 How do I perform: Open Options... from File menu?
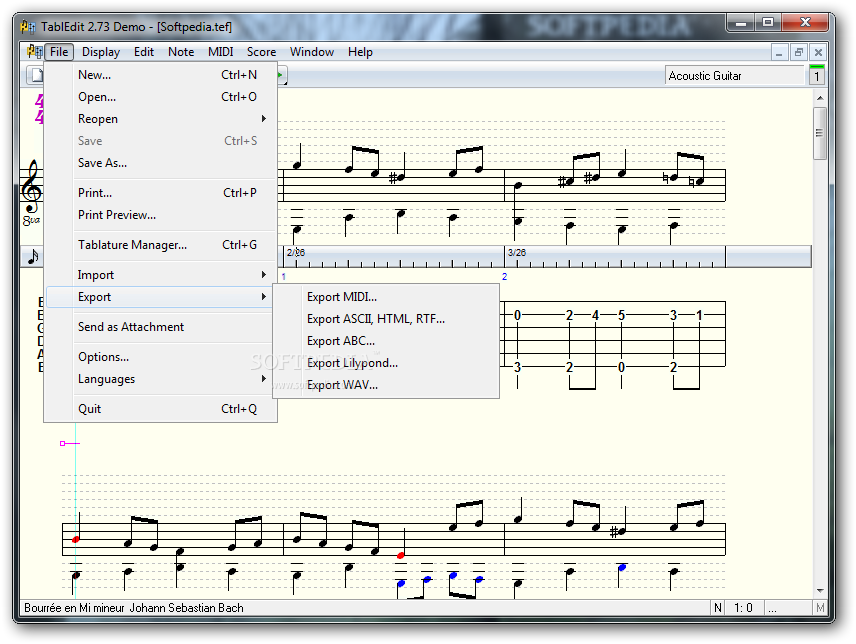pyautogui.click(x=160, y=356)
